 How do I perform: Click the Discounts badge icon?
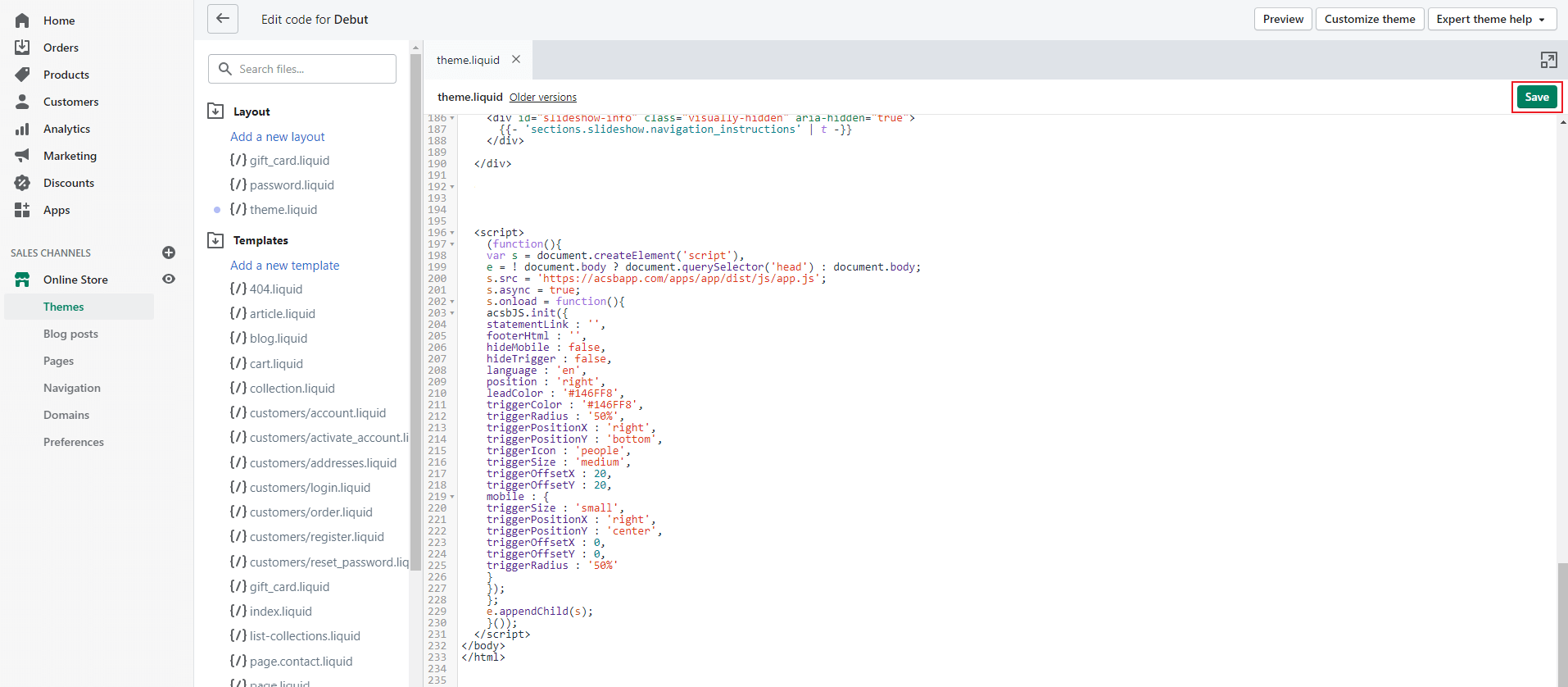coord(22,183)
